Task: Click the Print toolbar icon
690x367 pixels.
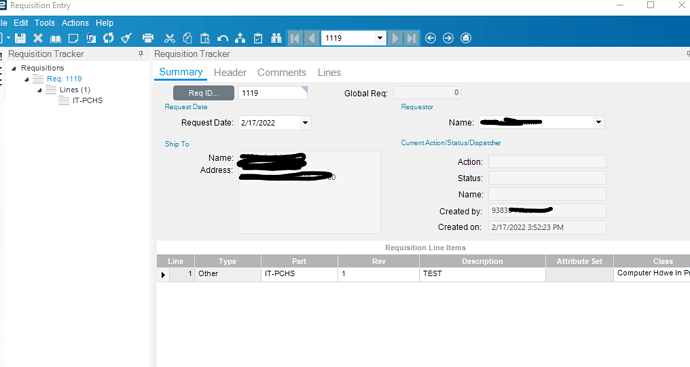Action: [148, 38]
